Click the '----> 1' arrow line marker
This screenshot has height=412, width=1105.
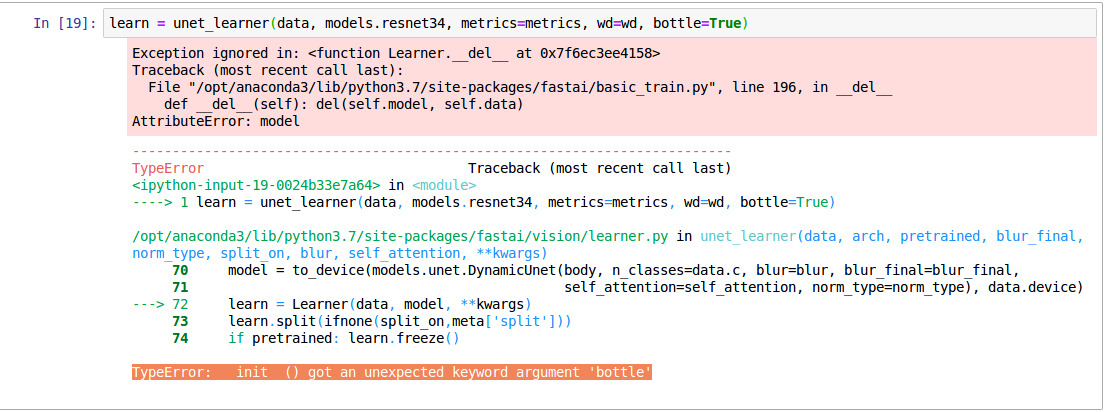[160, 202]
